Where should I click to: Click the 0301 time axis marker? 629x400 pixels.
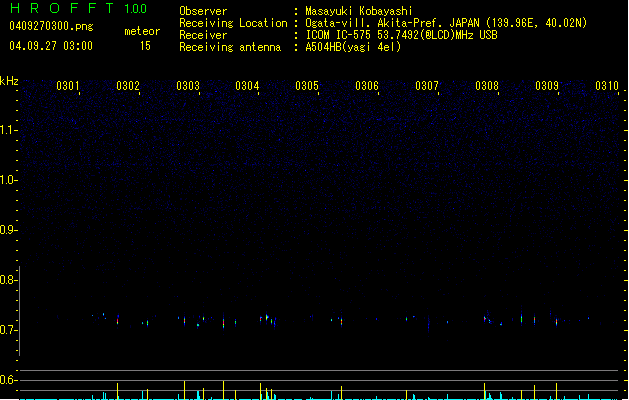(68, 85)
